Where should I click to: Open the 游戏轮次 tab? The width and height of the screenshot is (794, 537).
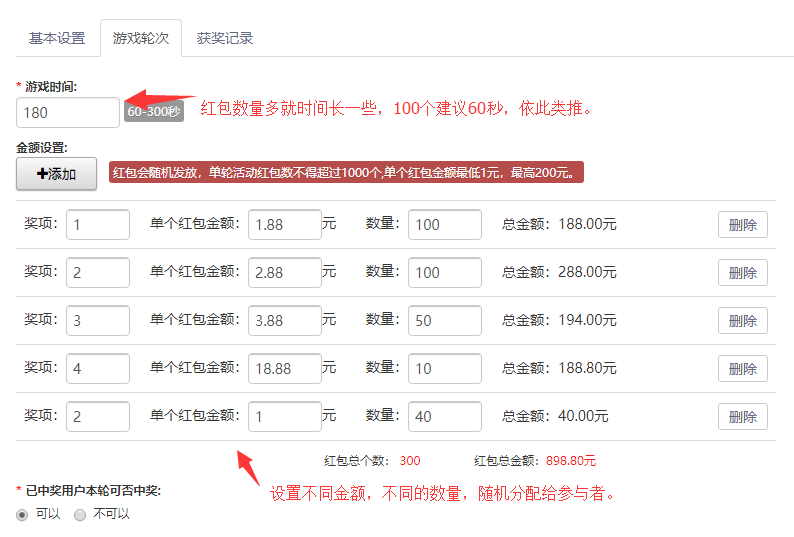(141, 39)
